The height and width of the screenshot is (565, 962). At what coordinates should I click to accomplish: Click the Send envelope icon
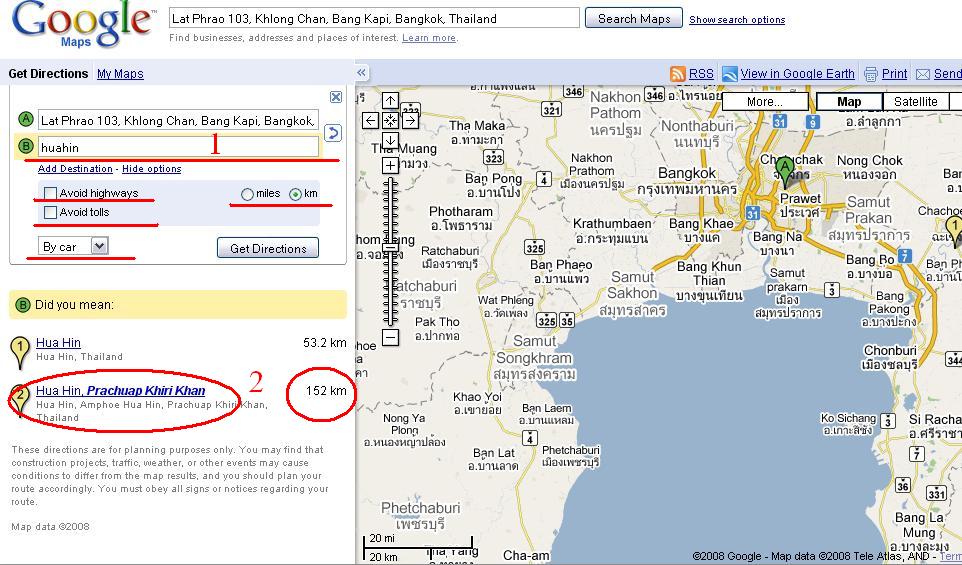click(x=923, y=74)
